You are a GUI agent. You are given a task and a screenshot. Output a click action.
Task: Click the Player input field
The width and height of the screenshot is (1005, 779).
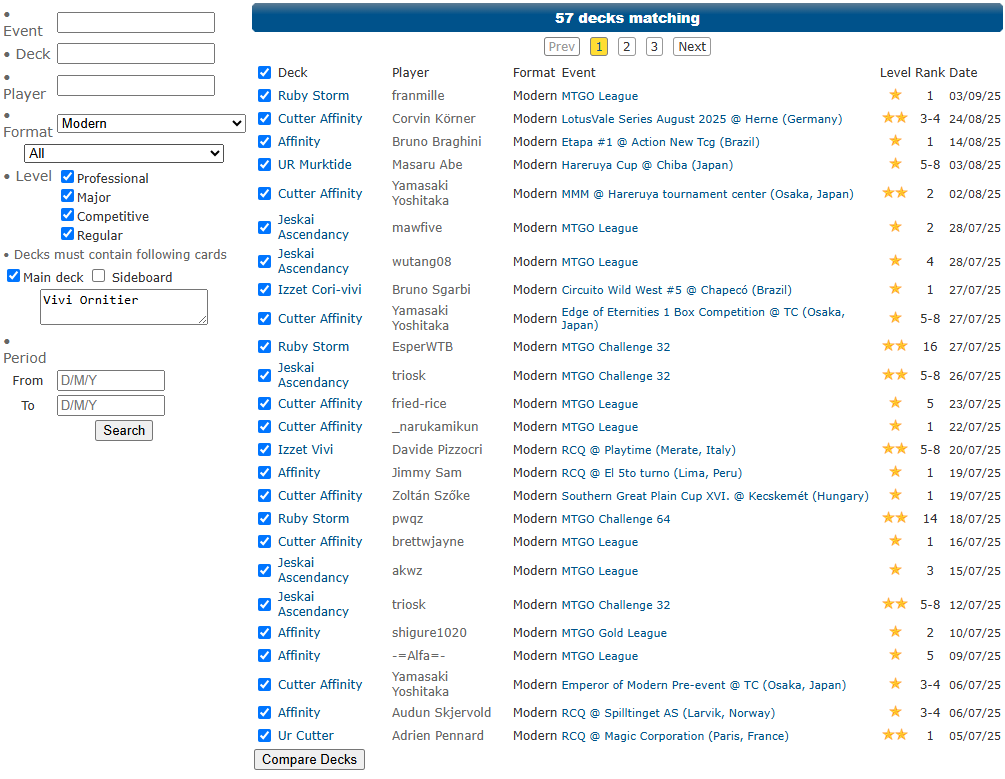(x=136, y=85)
